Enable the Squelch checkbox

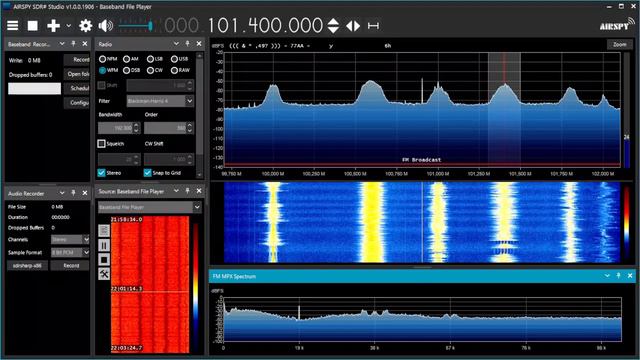pyautogui.click(x=102, y=144)
